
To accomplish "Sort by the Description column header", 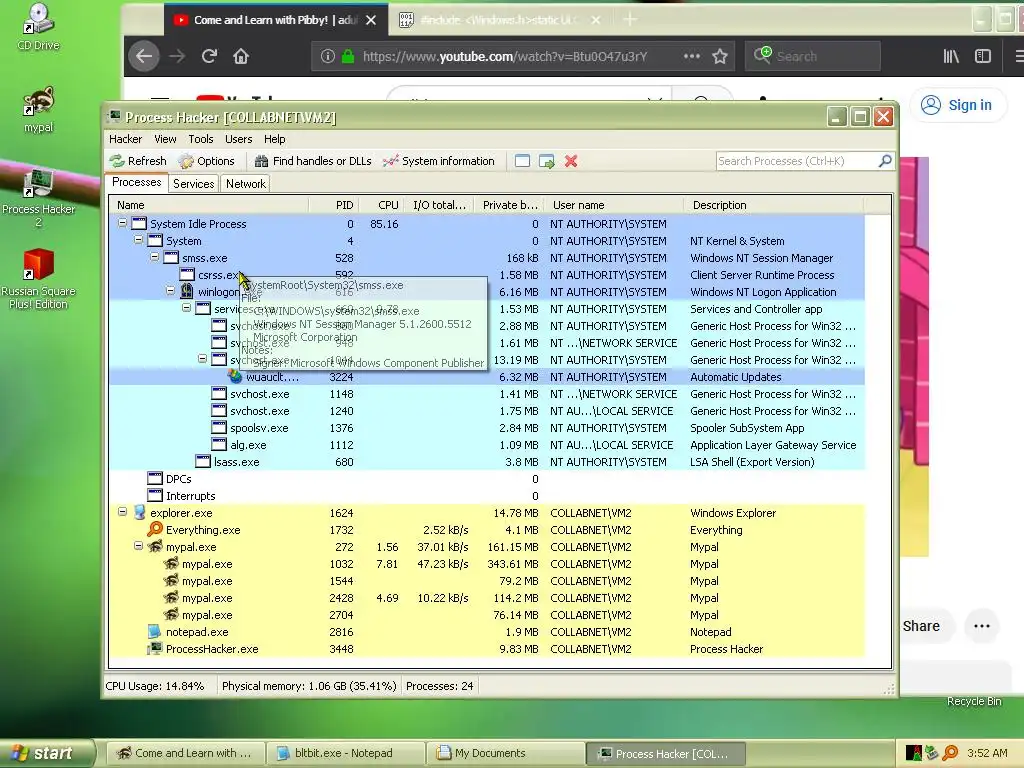I will [x=774, y=205].
